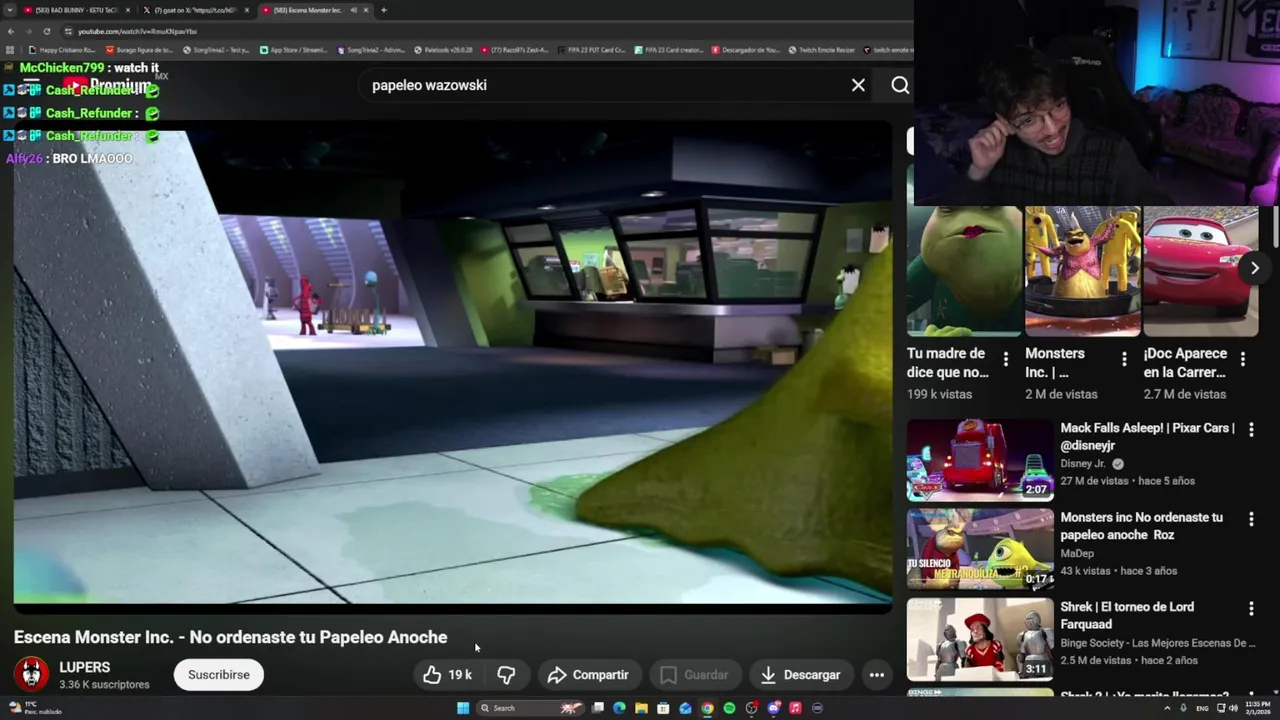This screenshot has width=1280, height=720.
Task: Expand browser tab search dropdown
Action: point(10,10)
